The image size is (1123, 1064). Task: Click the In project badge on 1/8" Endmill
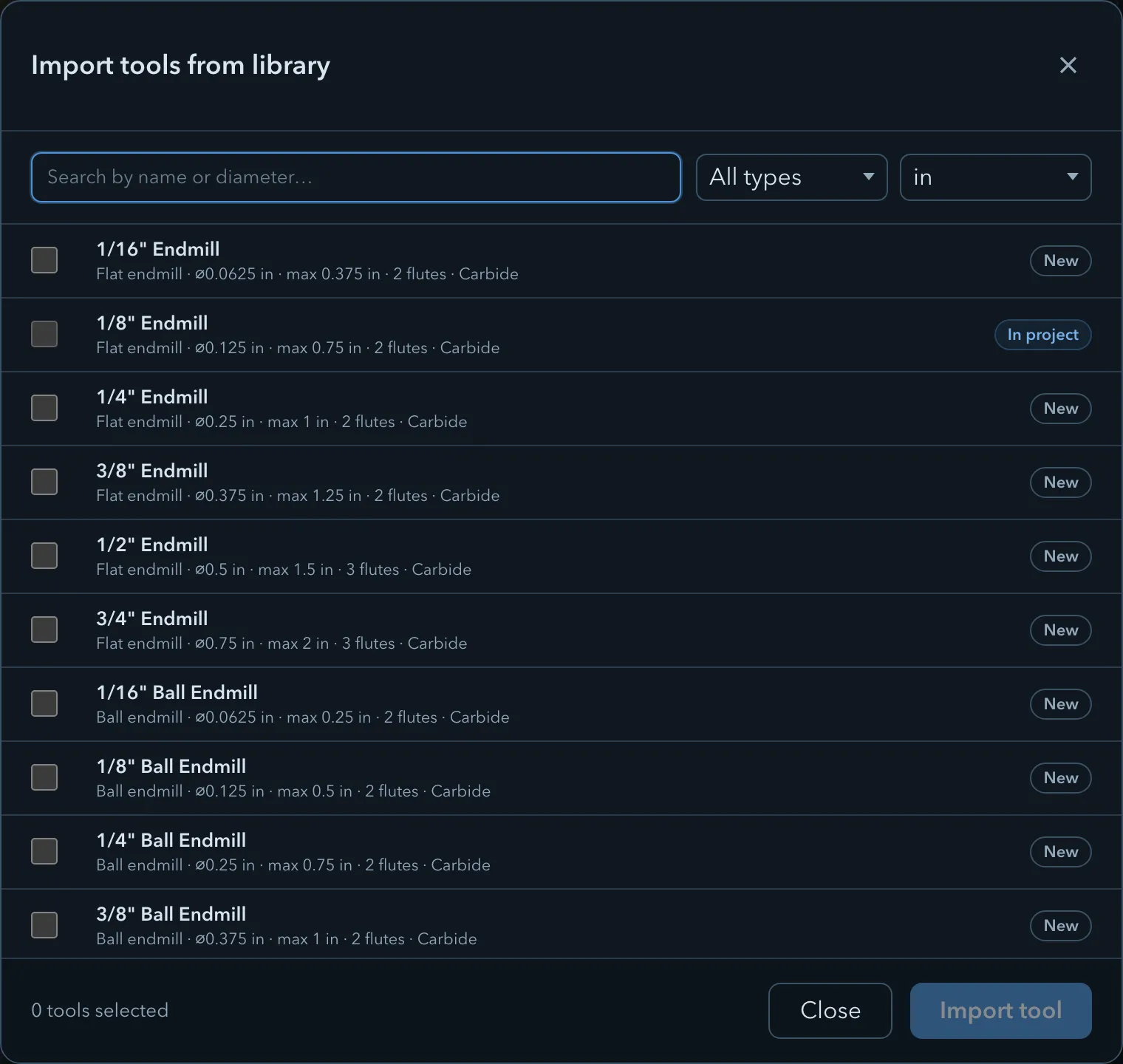[1042, 335]
